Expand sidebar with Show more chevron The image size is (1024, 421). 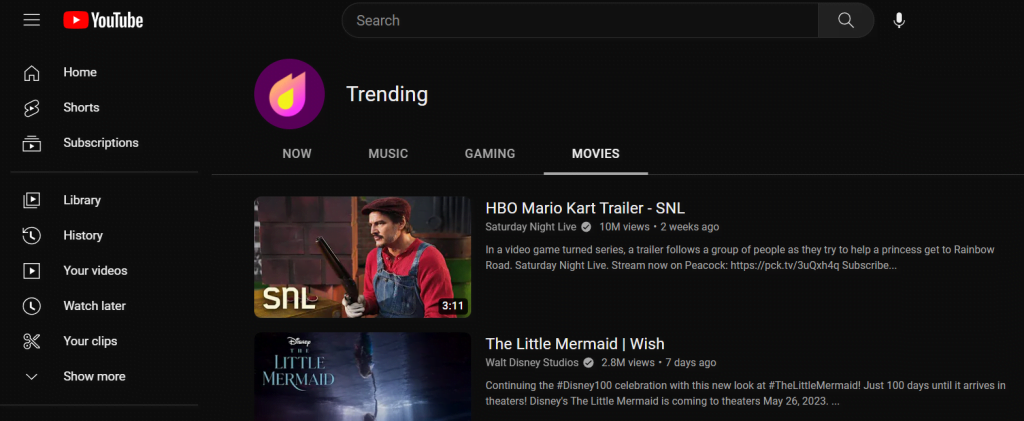pos(31,377)
